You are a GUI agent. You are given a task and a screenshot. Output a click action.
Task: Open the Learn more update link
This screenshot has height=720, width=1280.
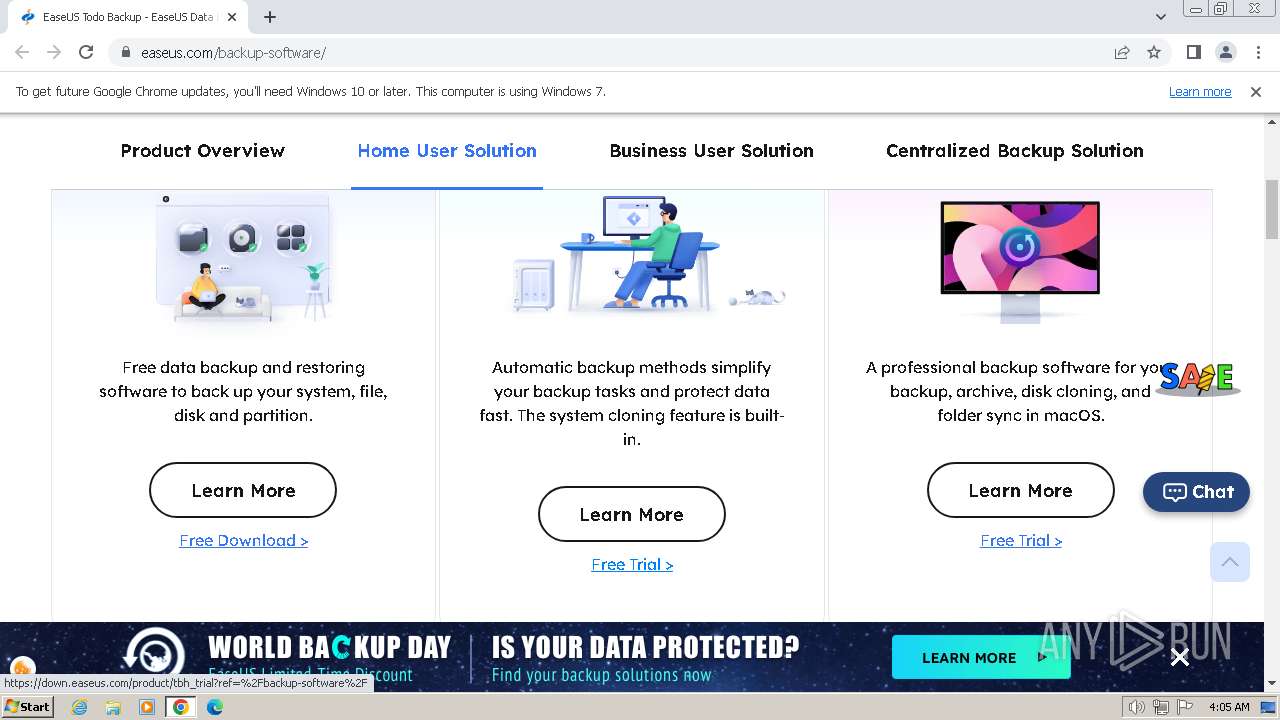(1200, 91)
